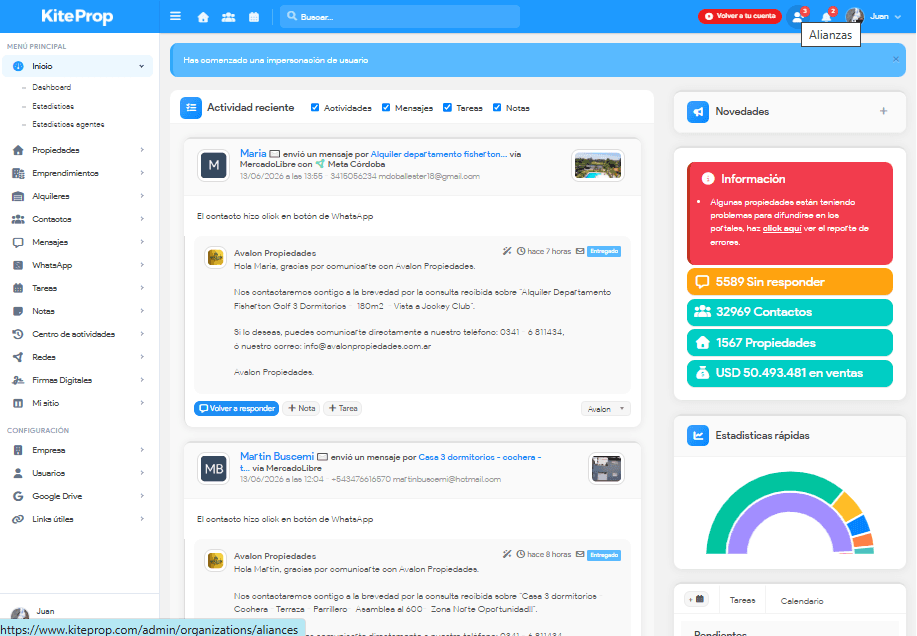
Task: Expand Novedades with the plus icon
Action: 884,111
